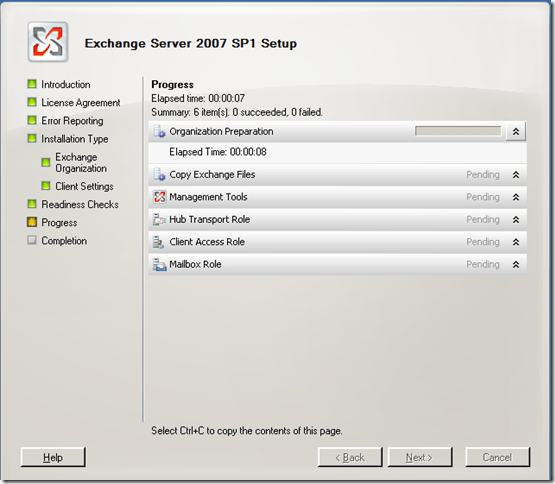Image resolution: width=555 pixels, height=484 pixels.
Task: Select the Introduction step
Action: point(66,85)
